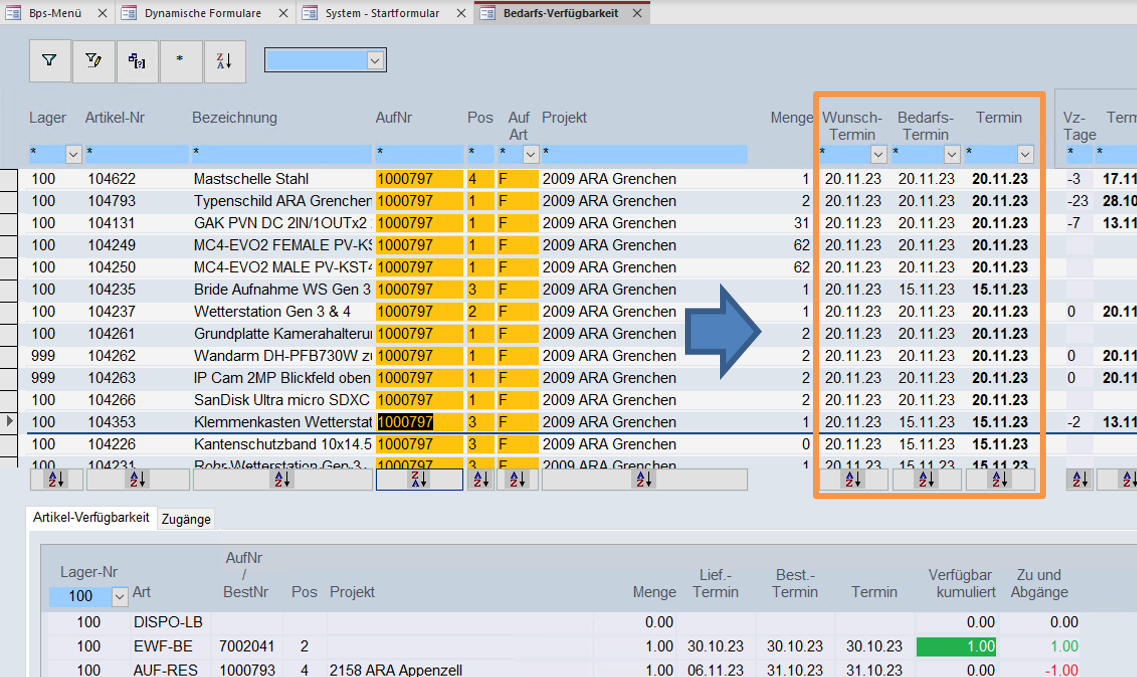Click the Bezeichnung filter input field
The height and width of the screenshot is (677, 1137).
281,154
